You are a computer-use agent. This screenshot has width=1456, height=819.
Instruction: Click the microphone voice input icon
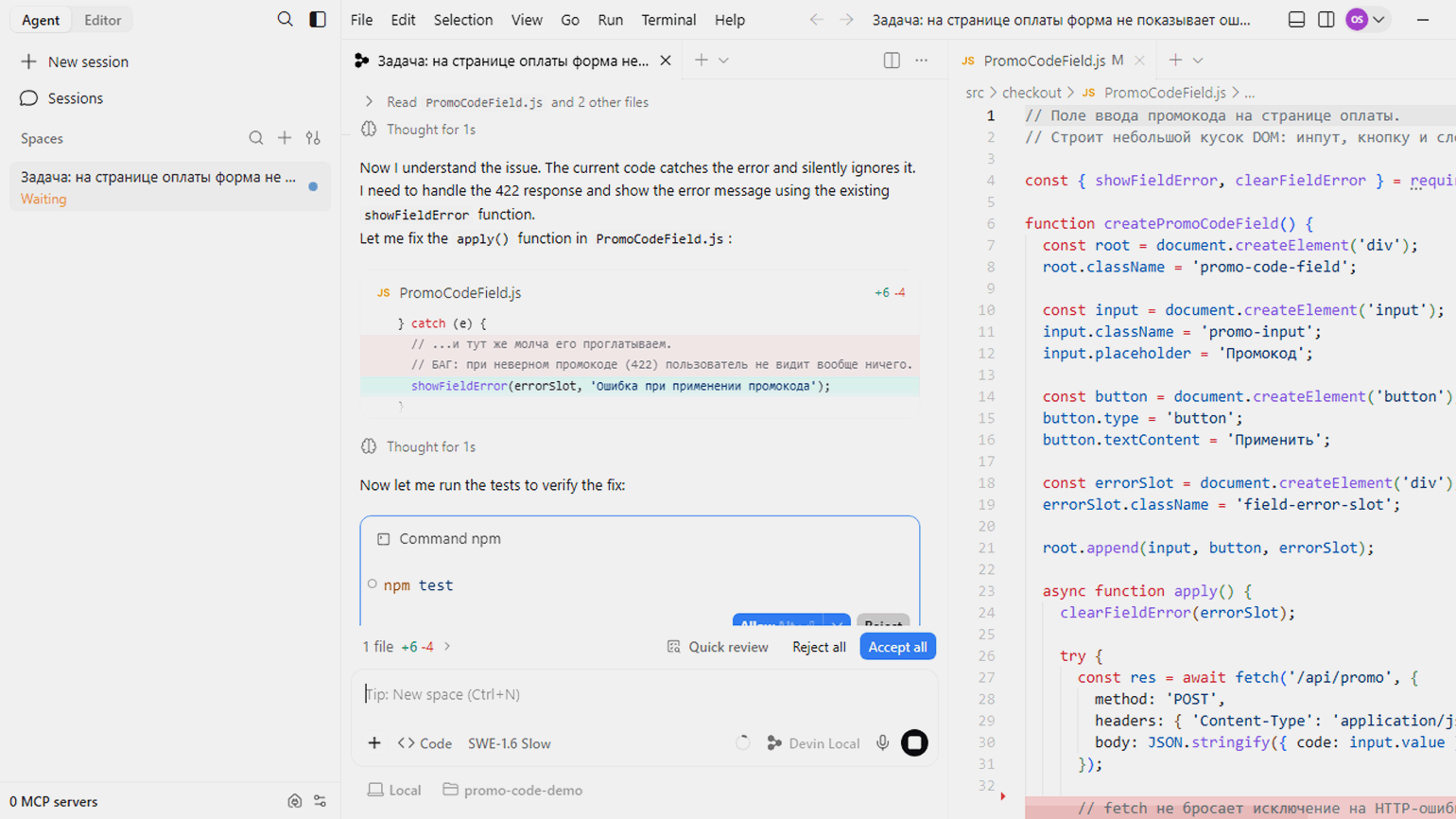click(x=882, y=743)
